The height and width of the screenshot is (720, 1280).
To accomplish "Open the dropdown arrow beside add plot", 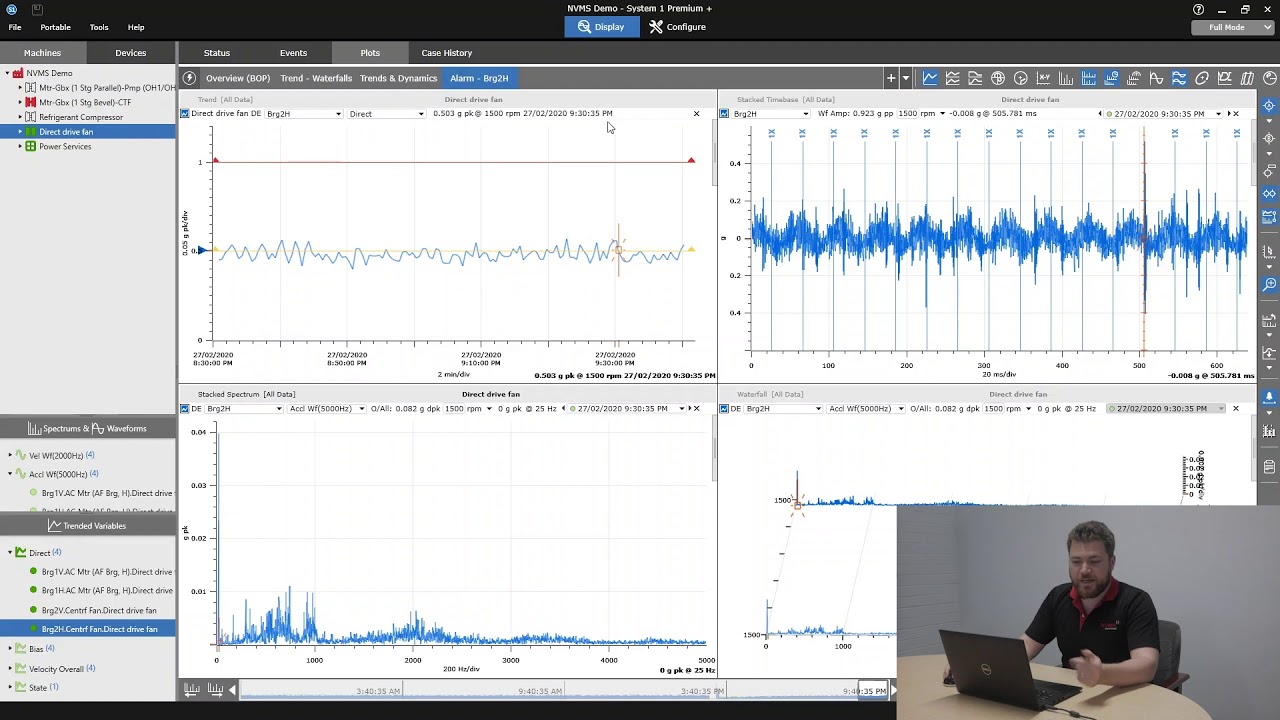I will point(906,78).
